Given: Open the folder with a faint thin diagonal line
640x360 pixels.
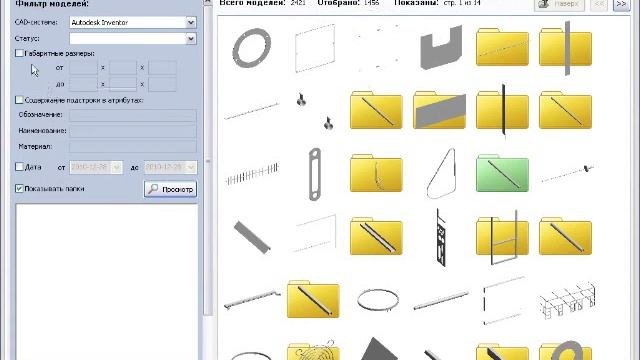Looking at the screenshot, I should tap(502, 47).
